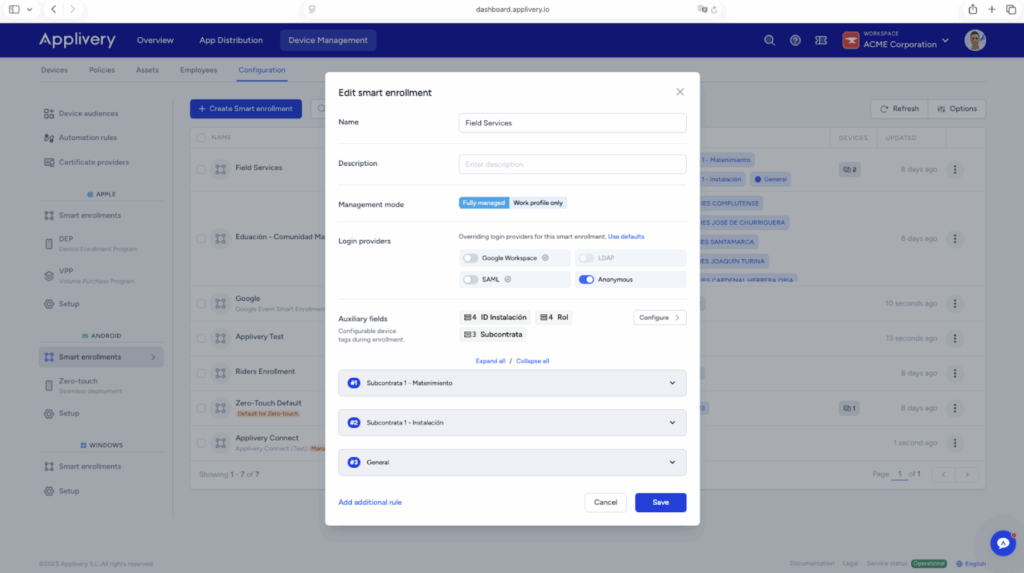Click the Safari share icon
The image size is (1024, 573).
pos(972,9)
